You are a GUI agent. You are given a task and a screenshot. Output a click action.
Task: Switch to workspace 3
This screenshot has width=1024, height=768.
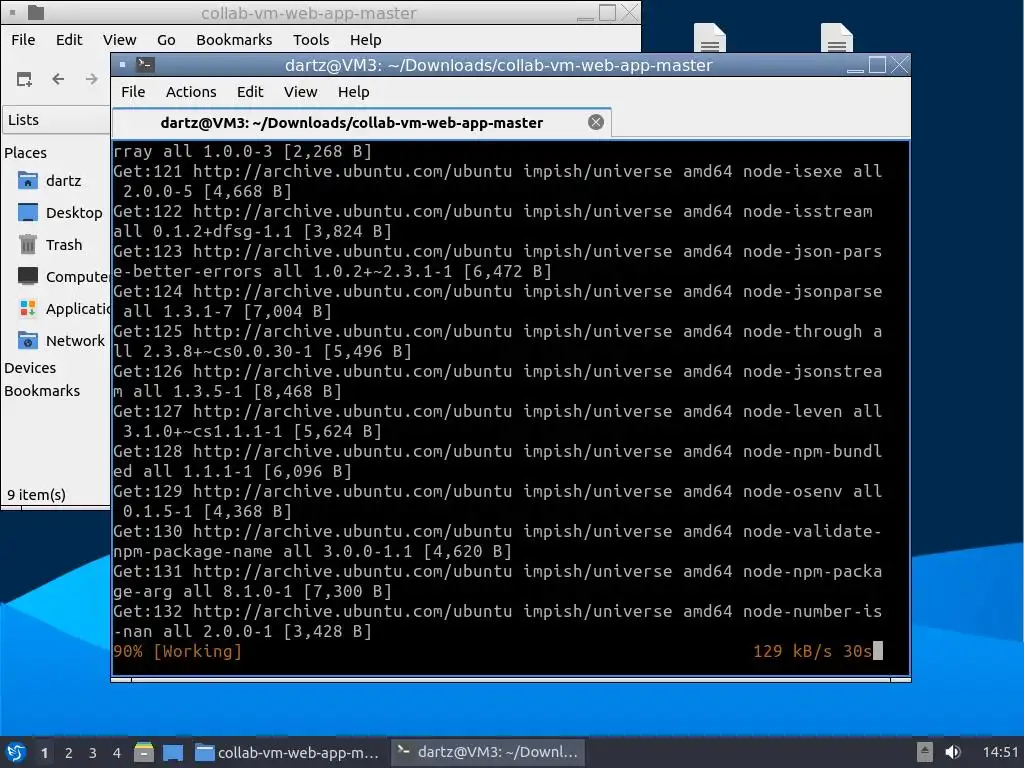(93, 753)
